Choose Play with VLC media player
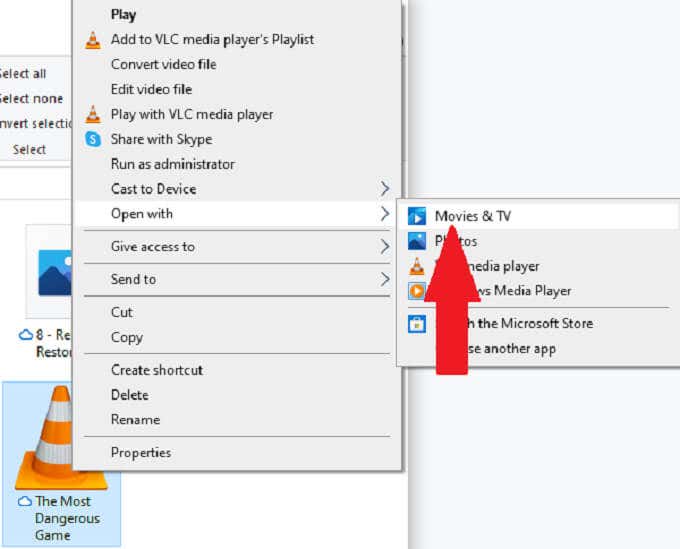 (x=238, y=114)
